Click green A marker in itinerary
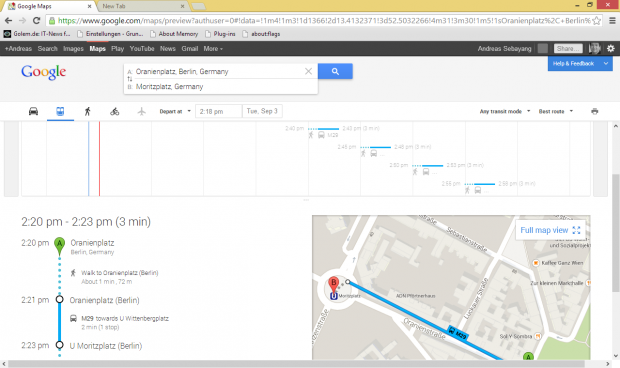The image size is (620, 368). tap(59, 245)
